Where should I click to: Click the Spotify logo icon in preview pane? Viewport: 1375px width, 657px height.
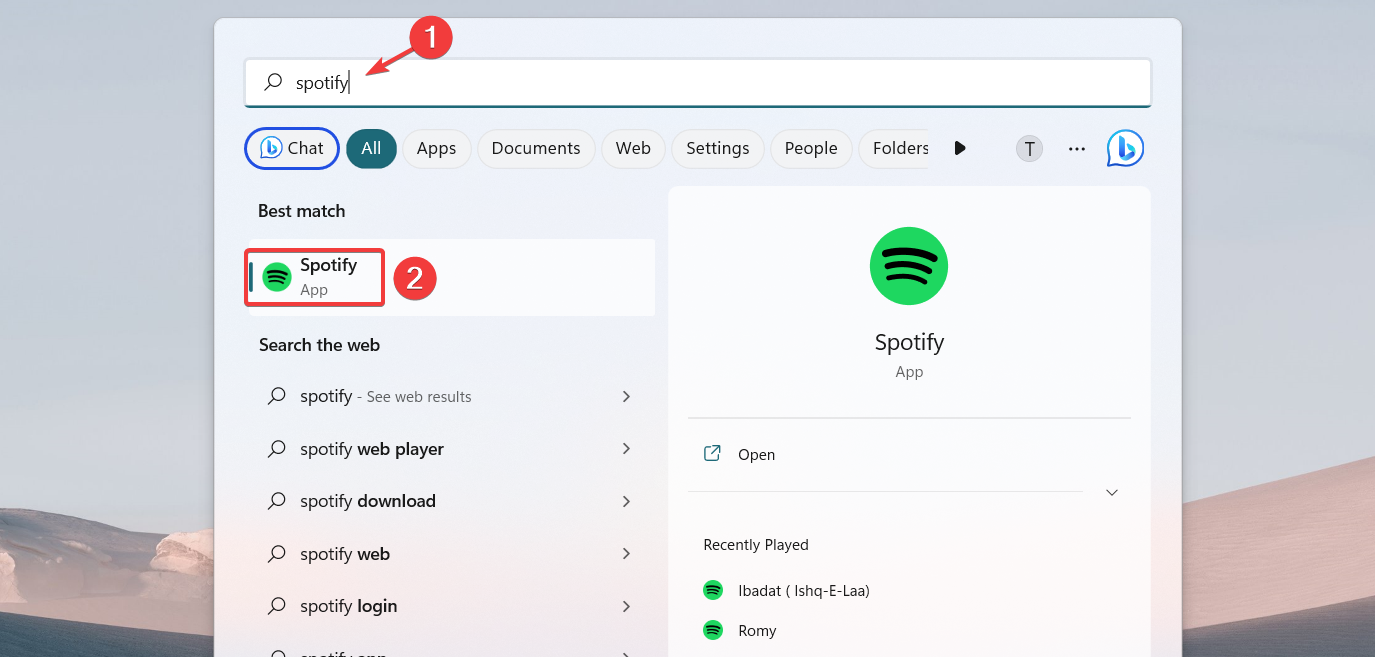tap(908, 266)
